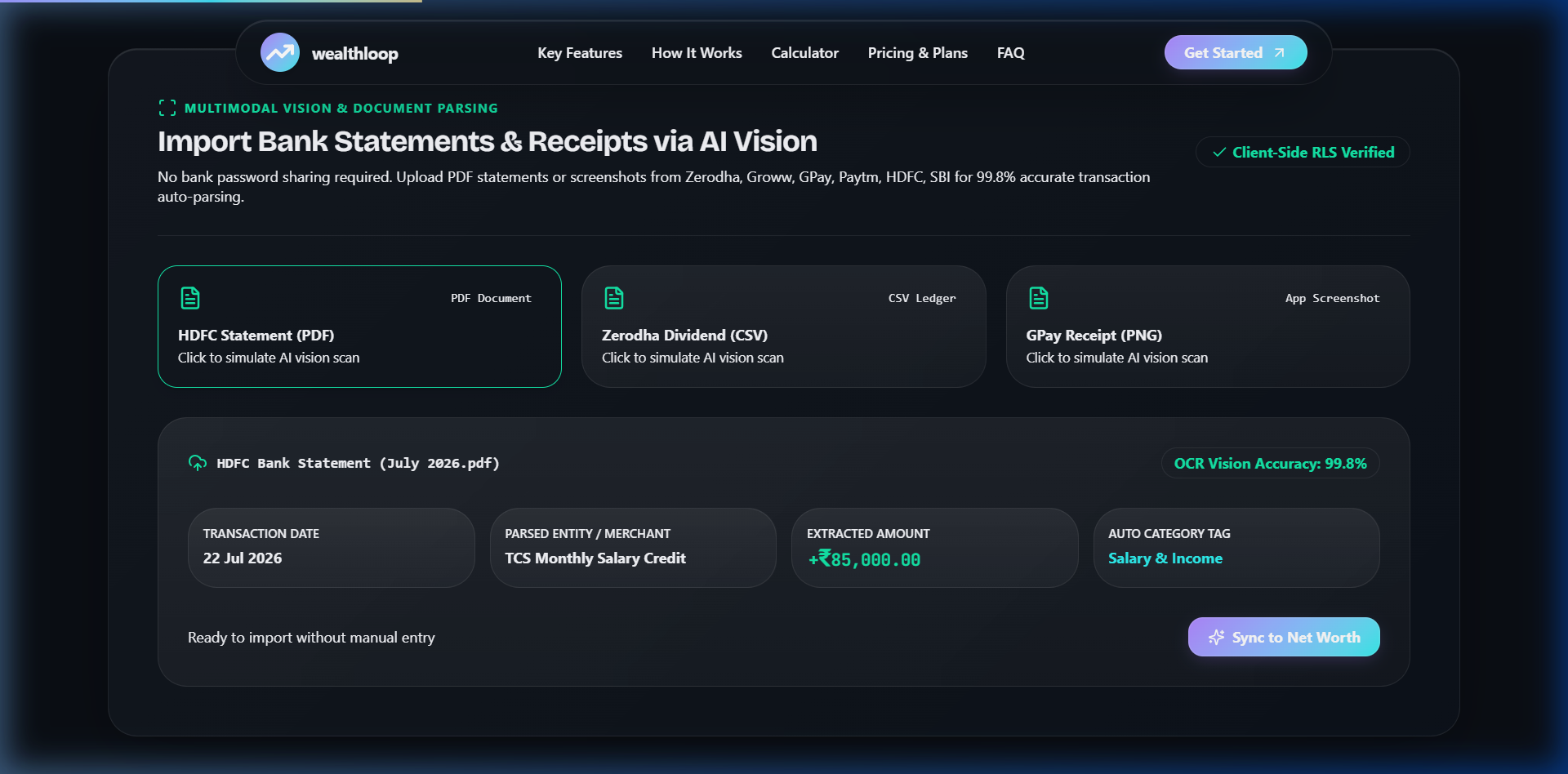Click the Client-Side RLS Verified badge
Viewport: 1568px width, 774px height.
1303,153
